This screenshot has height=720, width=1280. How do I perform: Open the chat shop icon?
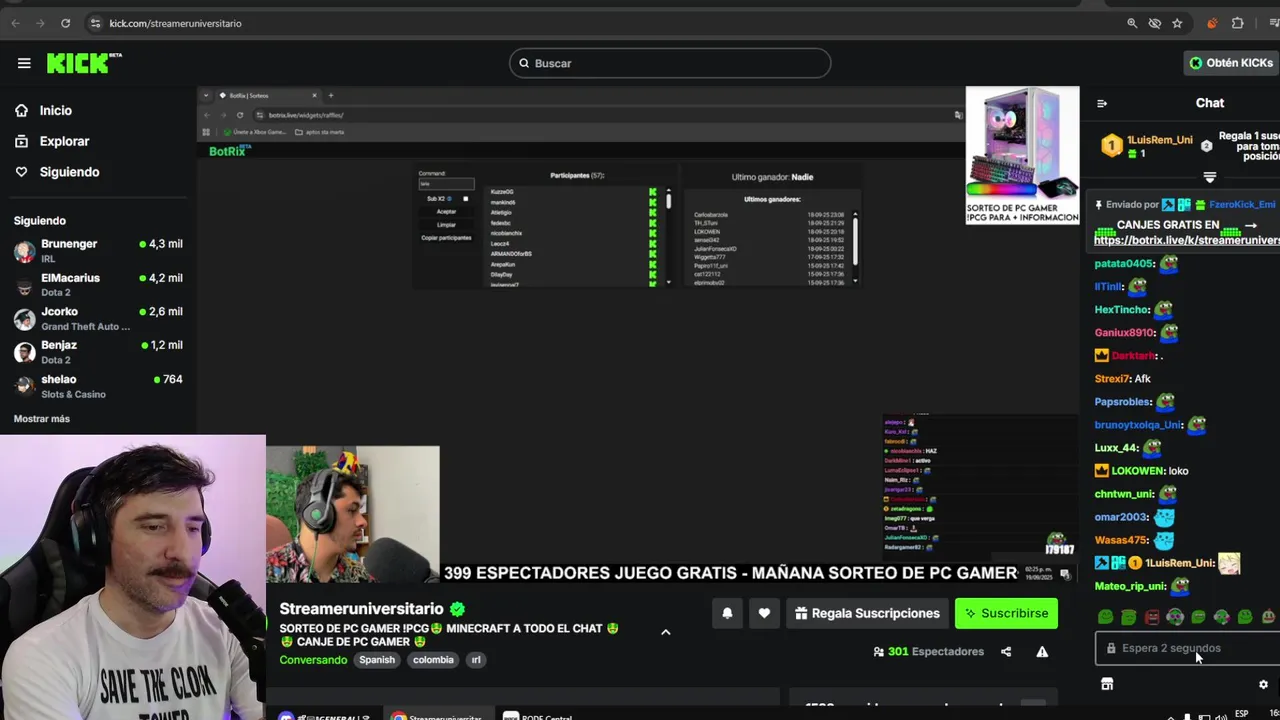(x=1107, y=685)
